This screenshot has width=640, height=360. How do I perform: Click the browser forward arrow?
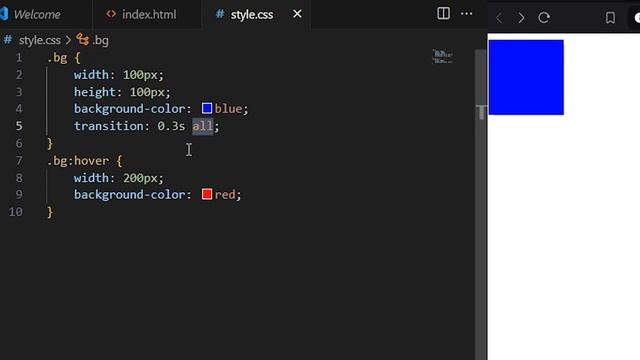pyautogui.click(x=521, y=18)
